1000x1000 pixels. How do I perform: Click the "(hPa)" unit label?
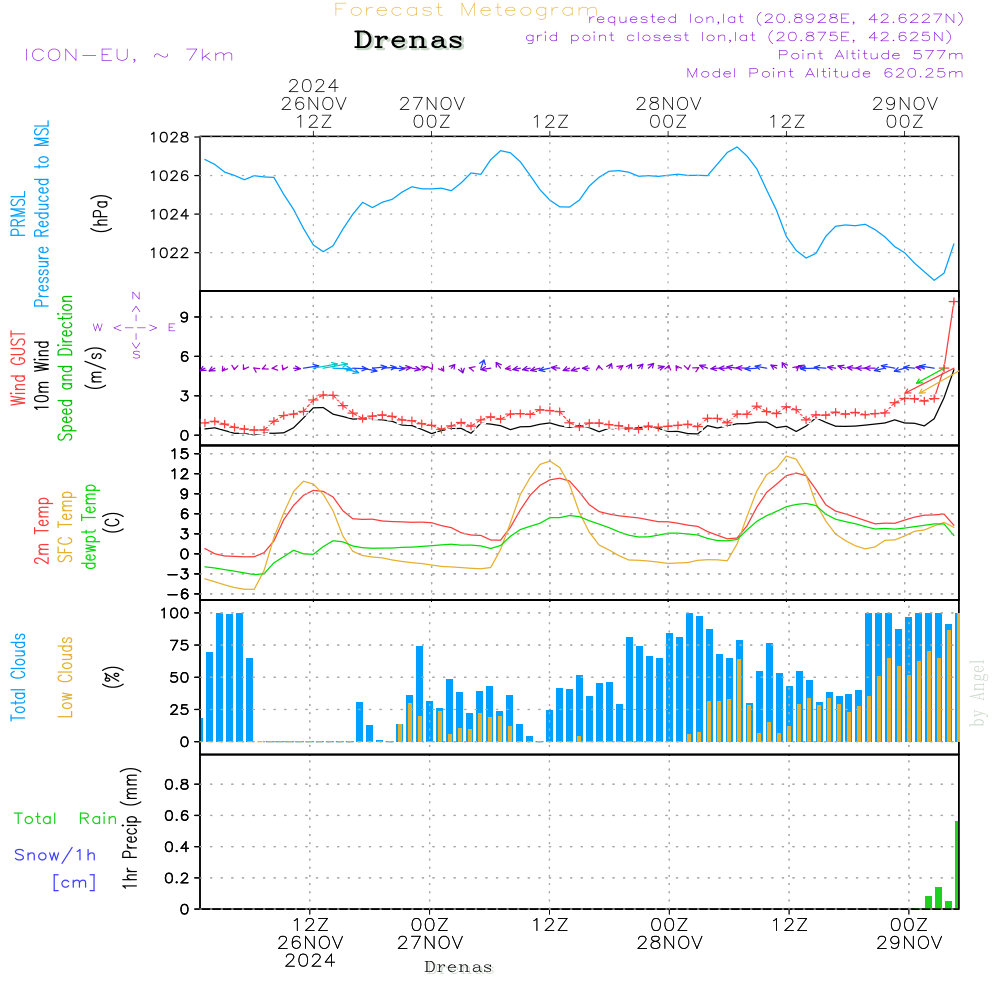101,213
